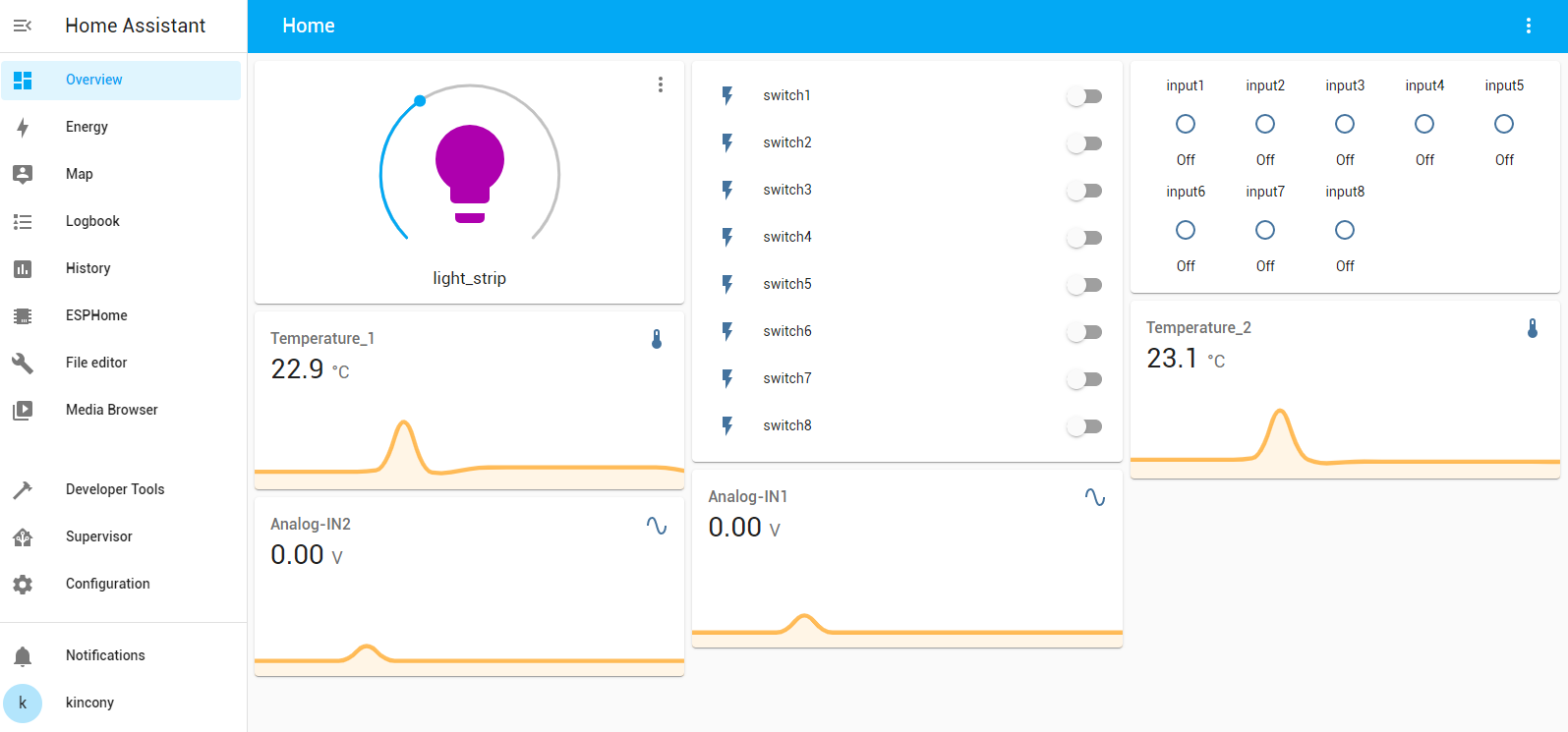1568x732 pixels.
Task: Click the light_strip brightness slider handle
Action: (420, 100)
